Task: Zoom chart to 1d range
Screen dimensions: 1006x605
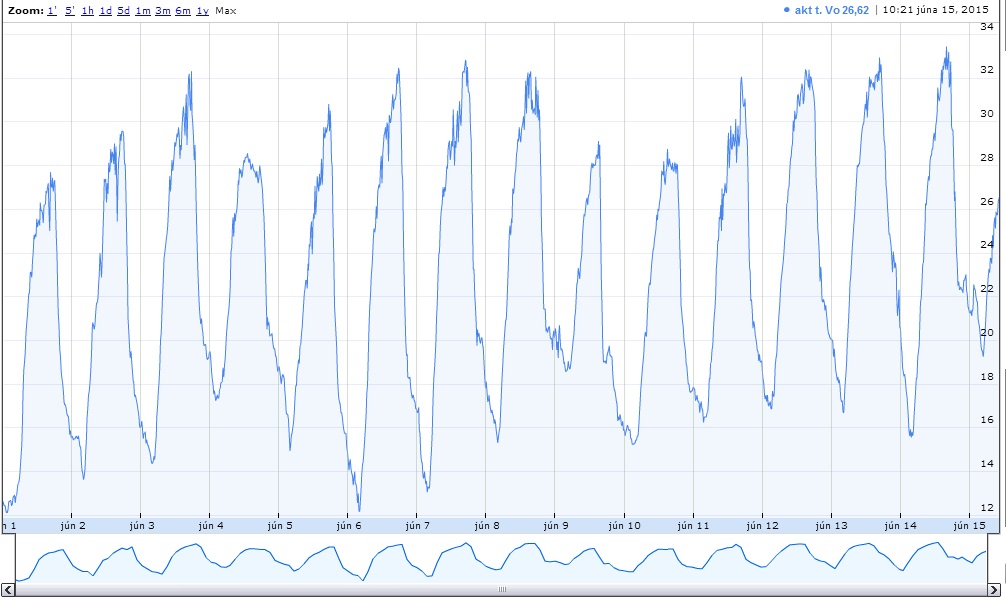Action: tap(106, 10)
